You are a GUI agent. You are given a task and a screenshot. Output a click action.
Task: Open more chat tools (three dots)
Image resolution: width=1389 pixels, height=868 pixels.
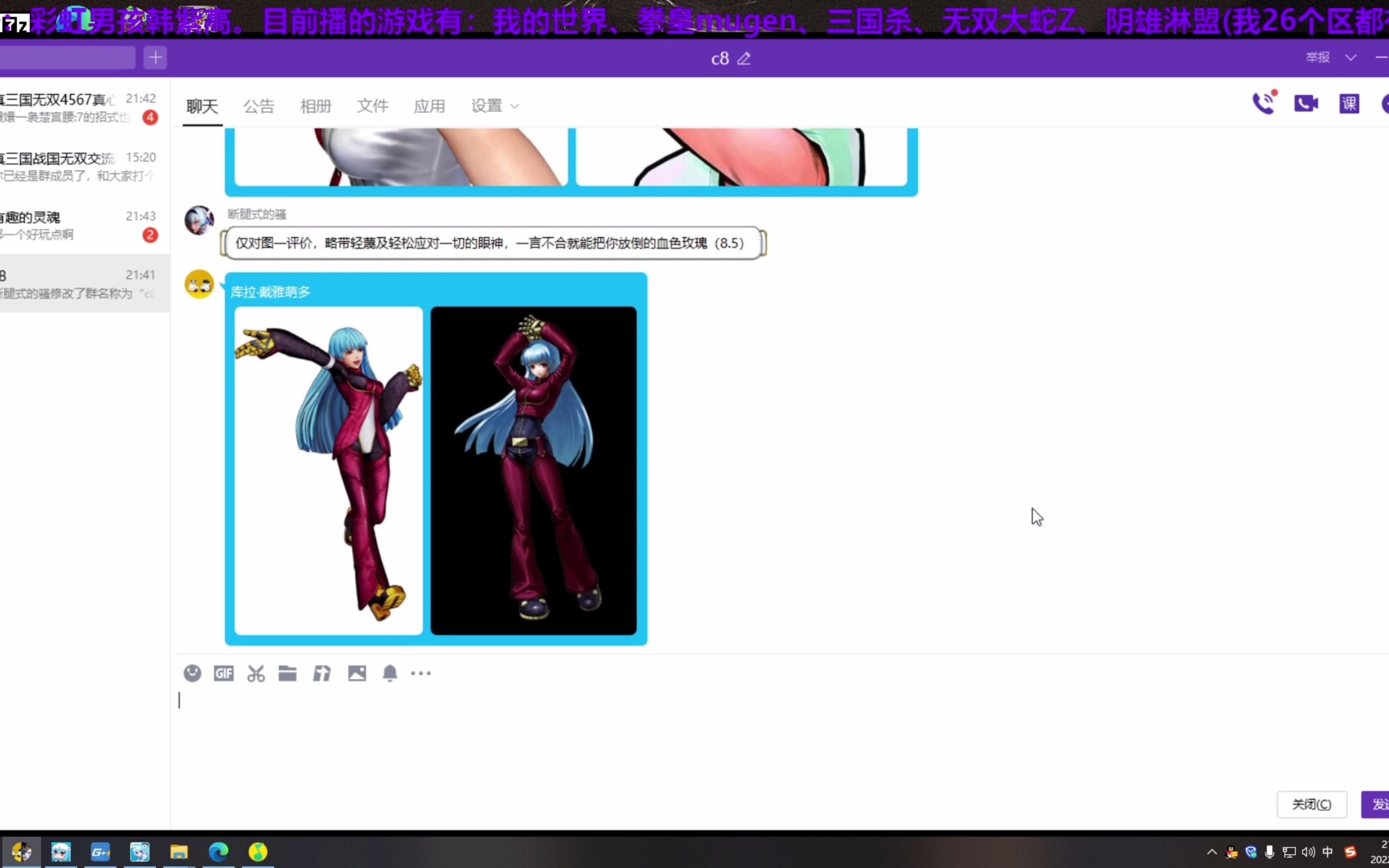point(421,674)
